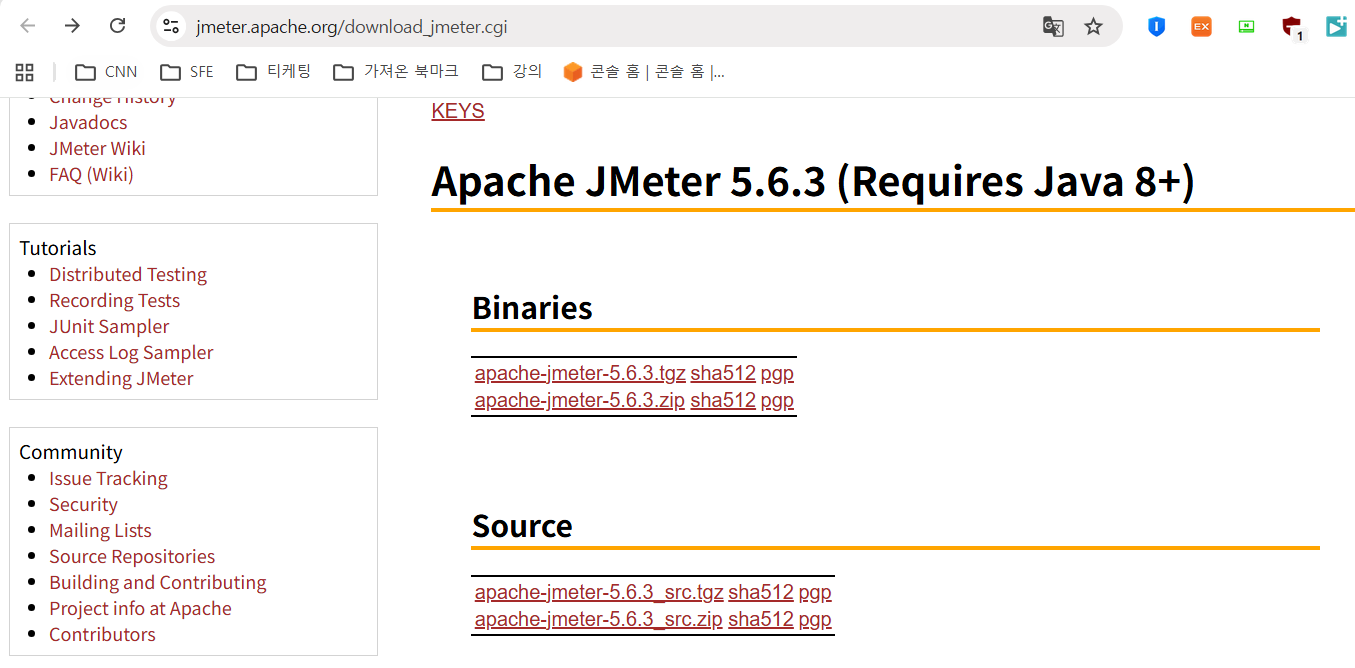
Task: Click the Tutorials sidebar title
Action: 58,248
